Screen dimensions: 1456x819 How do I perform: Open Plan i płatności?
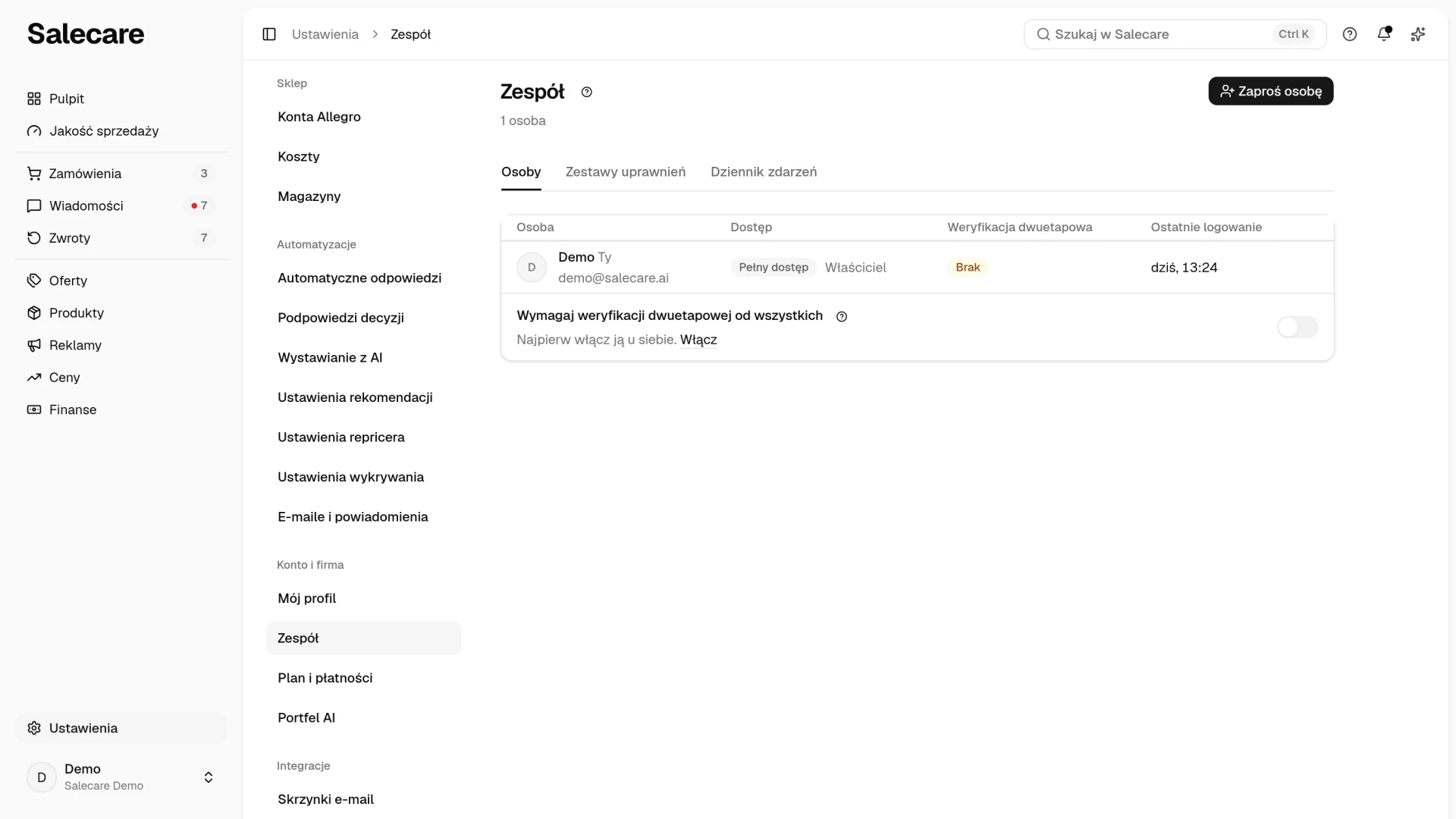364,678
